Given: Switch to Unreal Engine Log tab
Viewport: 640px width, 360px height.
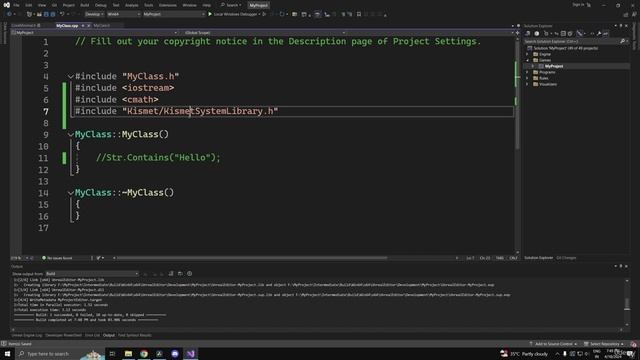Looking at the screenshot, I should (x=27, y=335).
